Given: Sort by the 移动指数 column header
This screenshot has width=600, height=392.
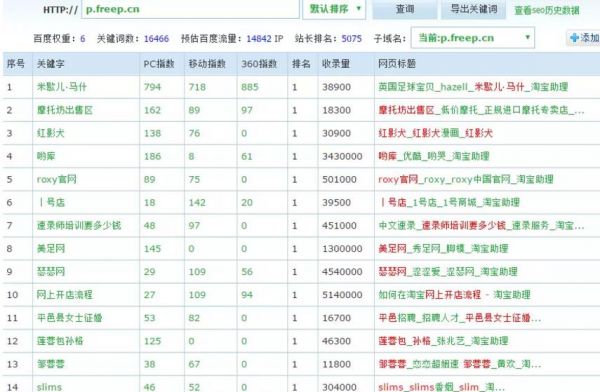Looking at the screenshot, I should coord(207,64).
